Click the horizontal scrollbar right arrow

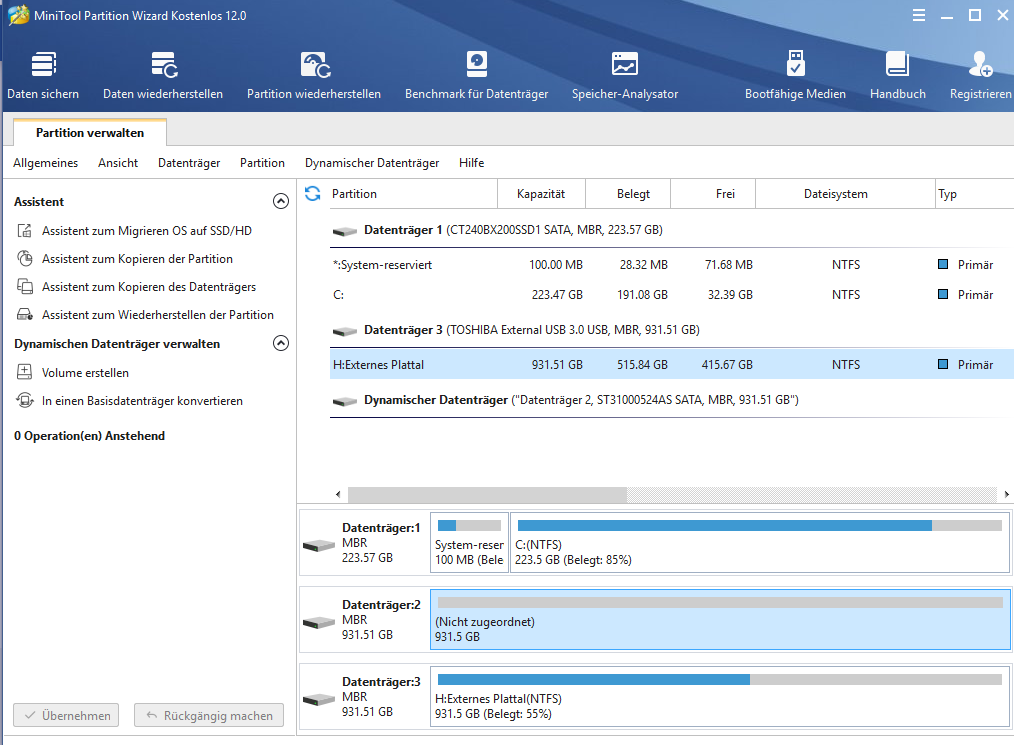(1005, 494)
